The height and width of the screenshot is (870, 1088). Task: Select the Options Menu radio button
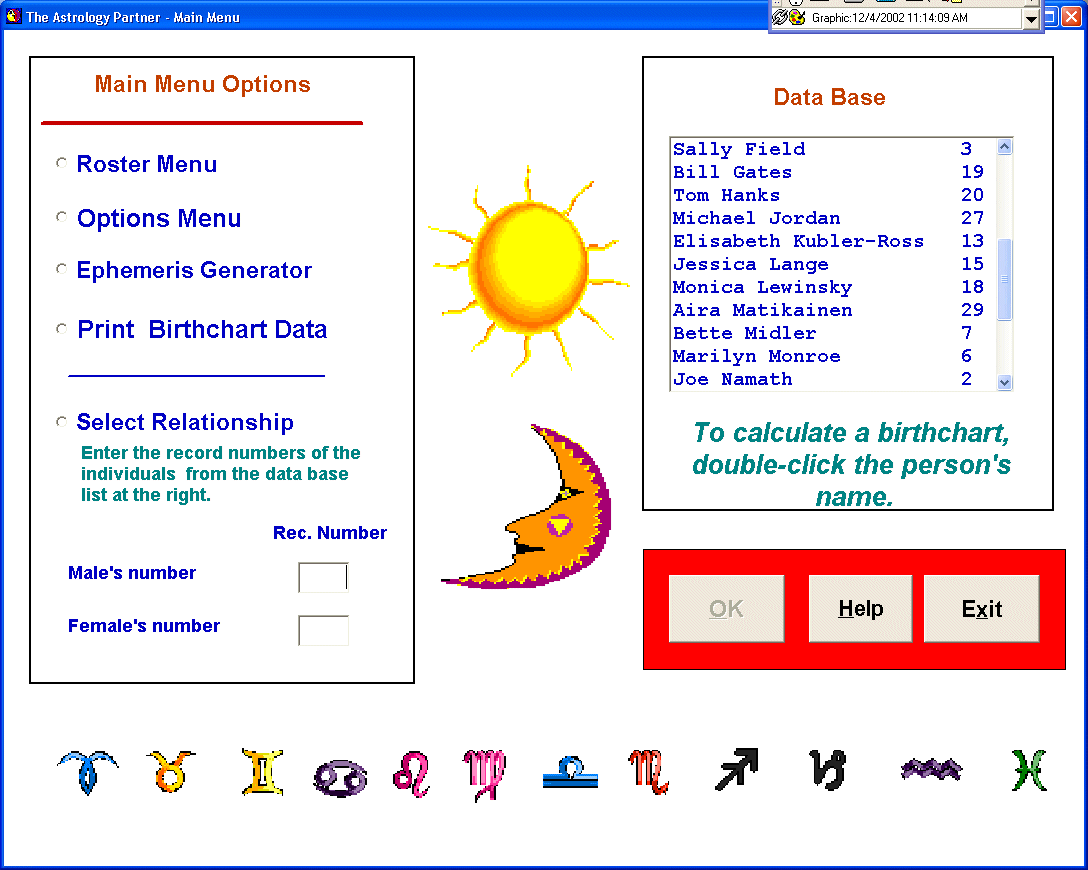[62, 217]
